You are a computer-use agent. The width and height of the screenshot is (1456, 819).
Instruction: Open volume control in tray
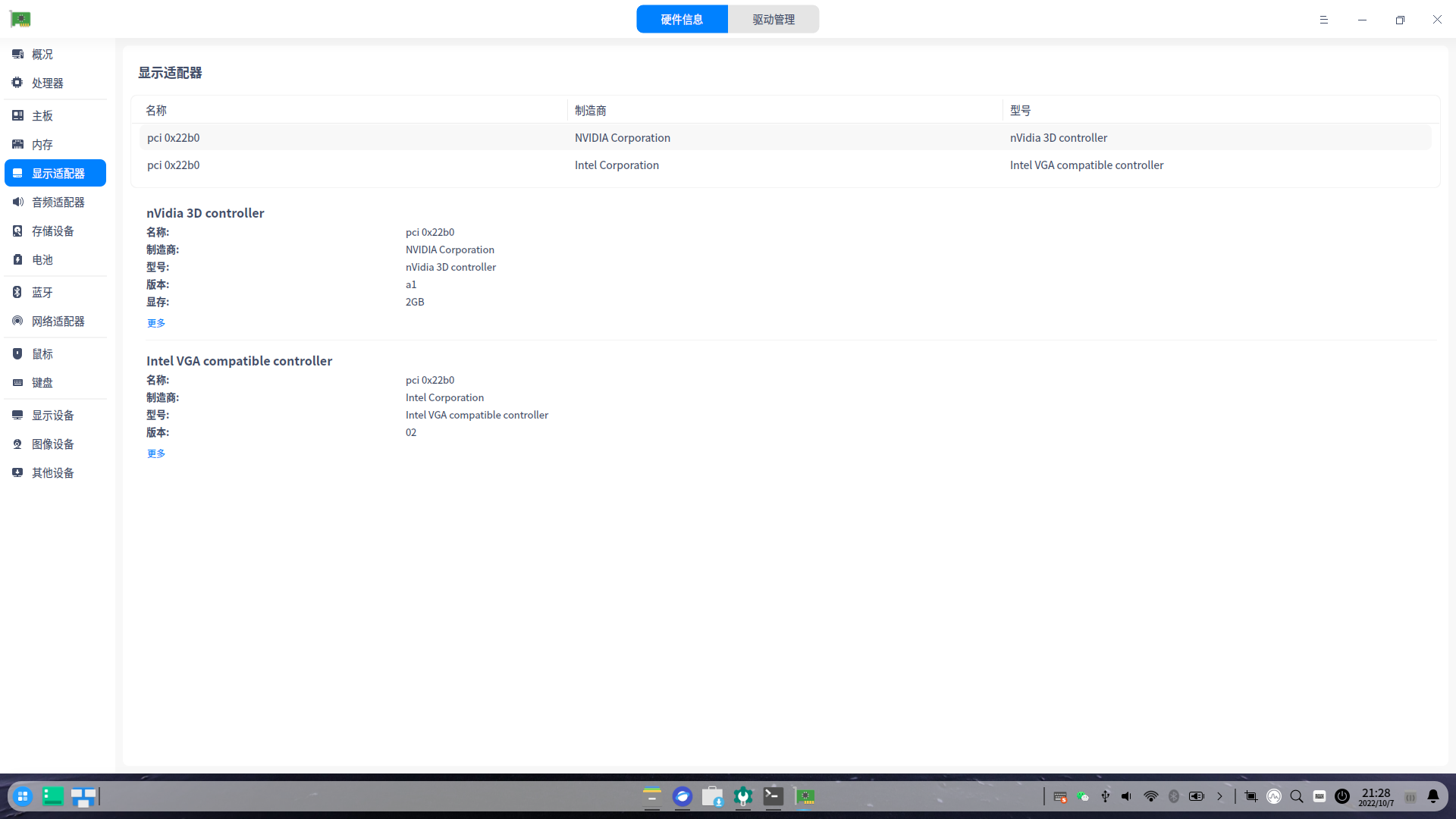pyautogui.click(x=1127, y=796)
